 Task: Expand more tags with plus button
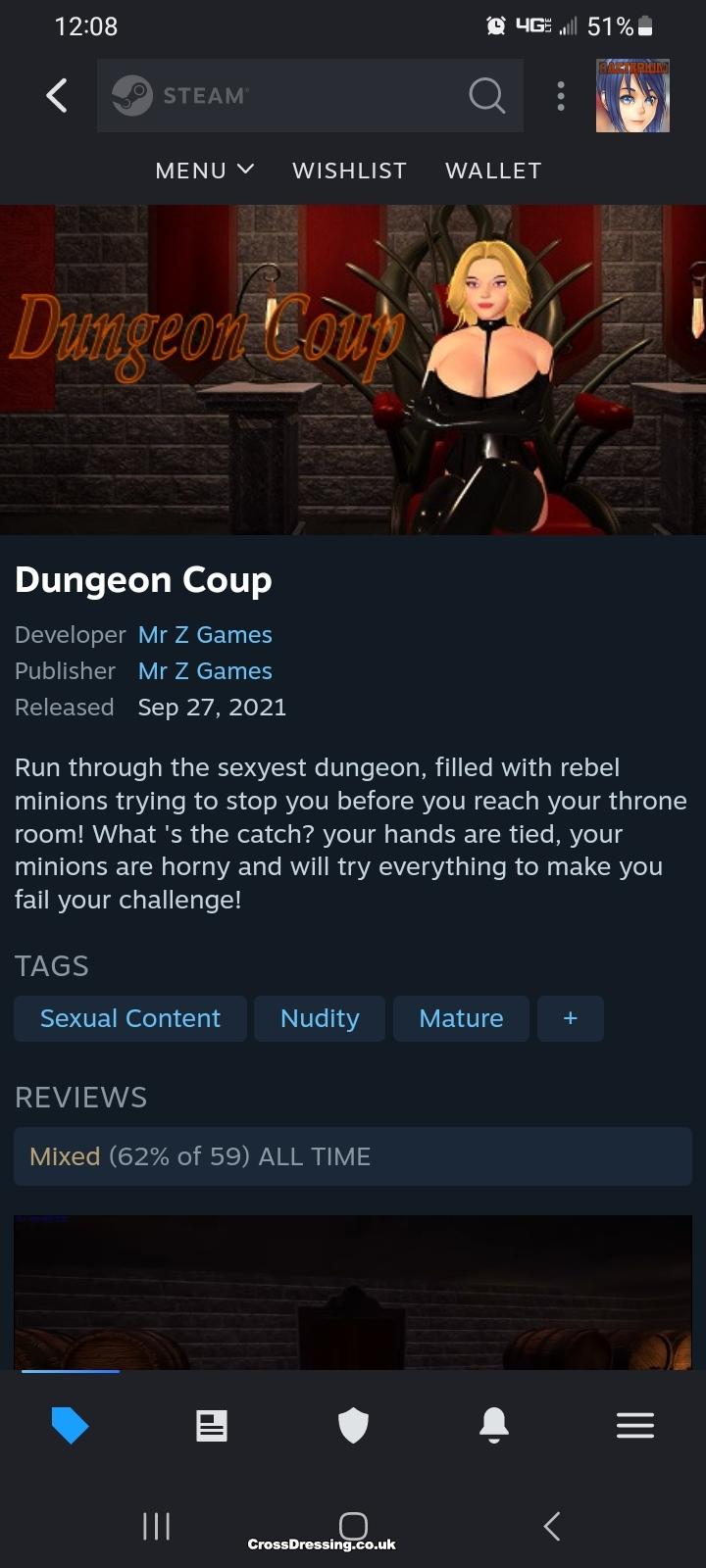pos(571,1018)
